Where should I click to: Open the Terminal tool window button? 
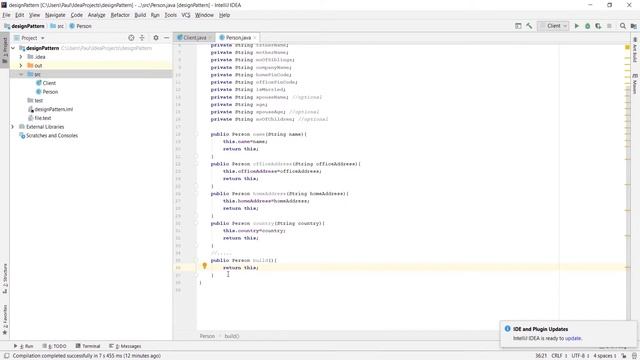88,346
